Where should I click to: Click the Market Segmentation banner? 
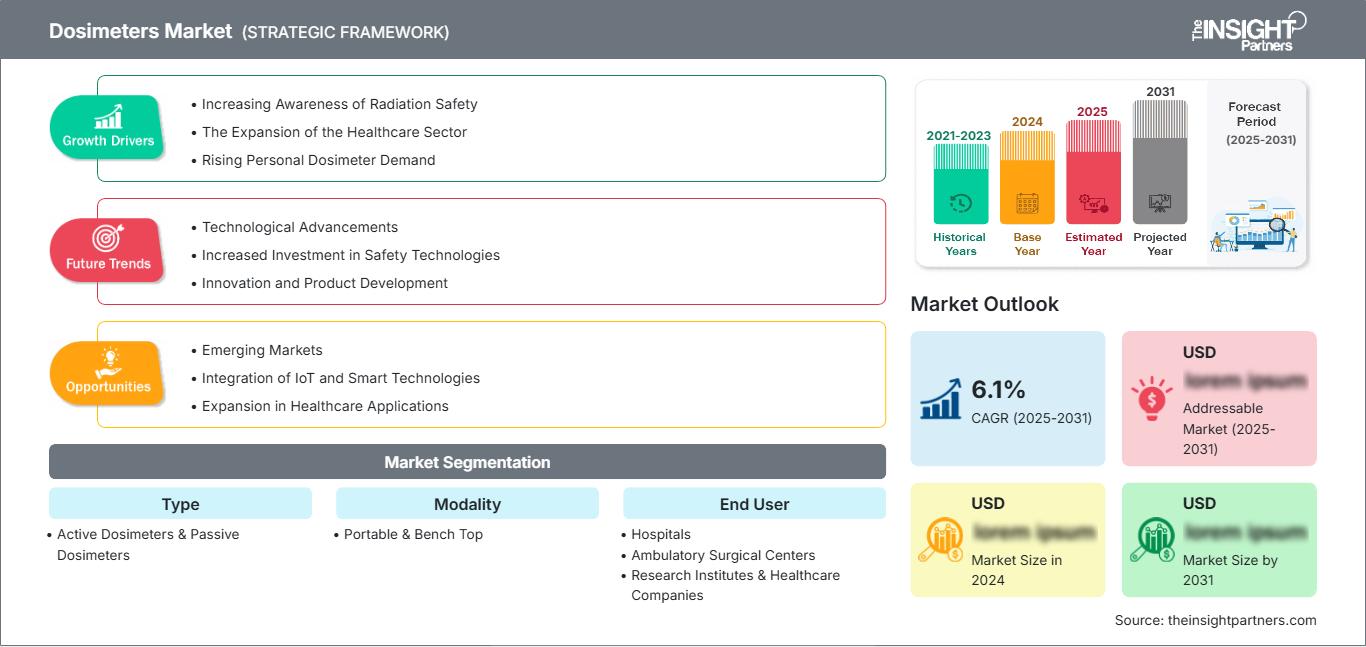coord(467,462)
